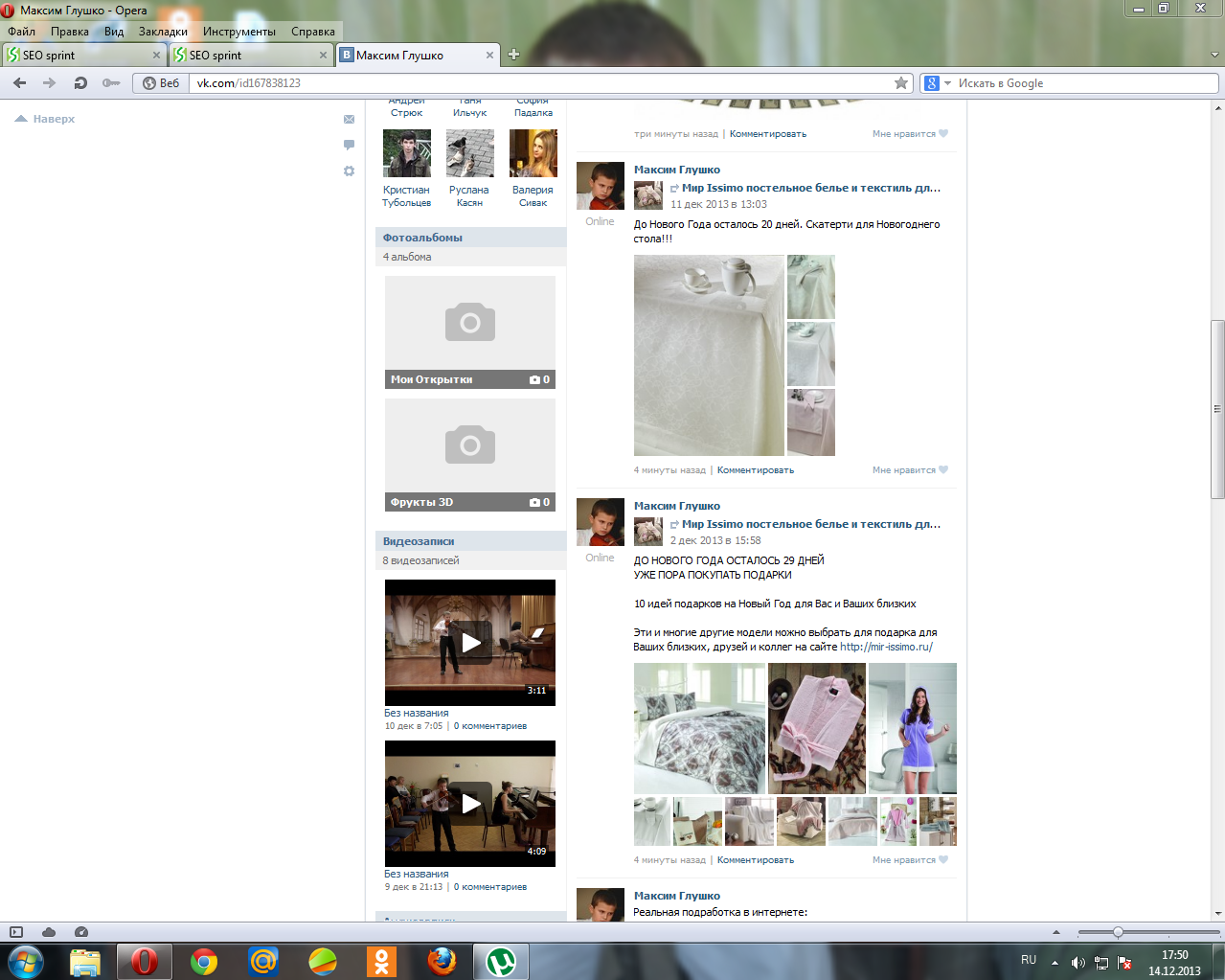1225x980 pixels.
Task: Click the Opera Turbo speedometer icon
Action: click(x=81, y=932)
